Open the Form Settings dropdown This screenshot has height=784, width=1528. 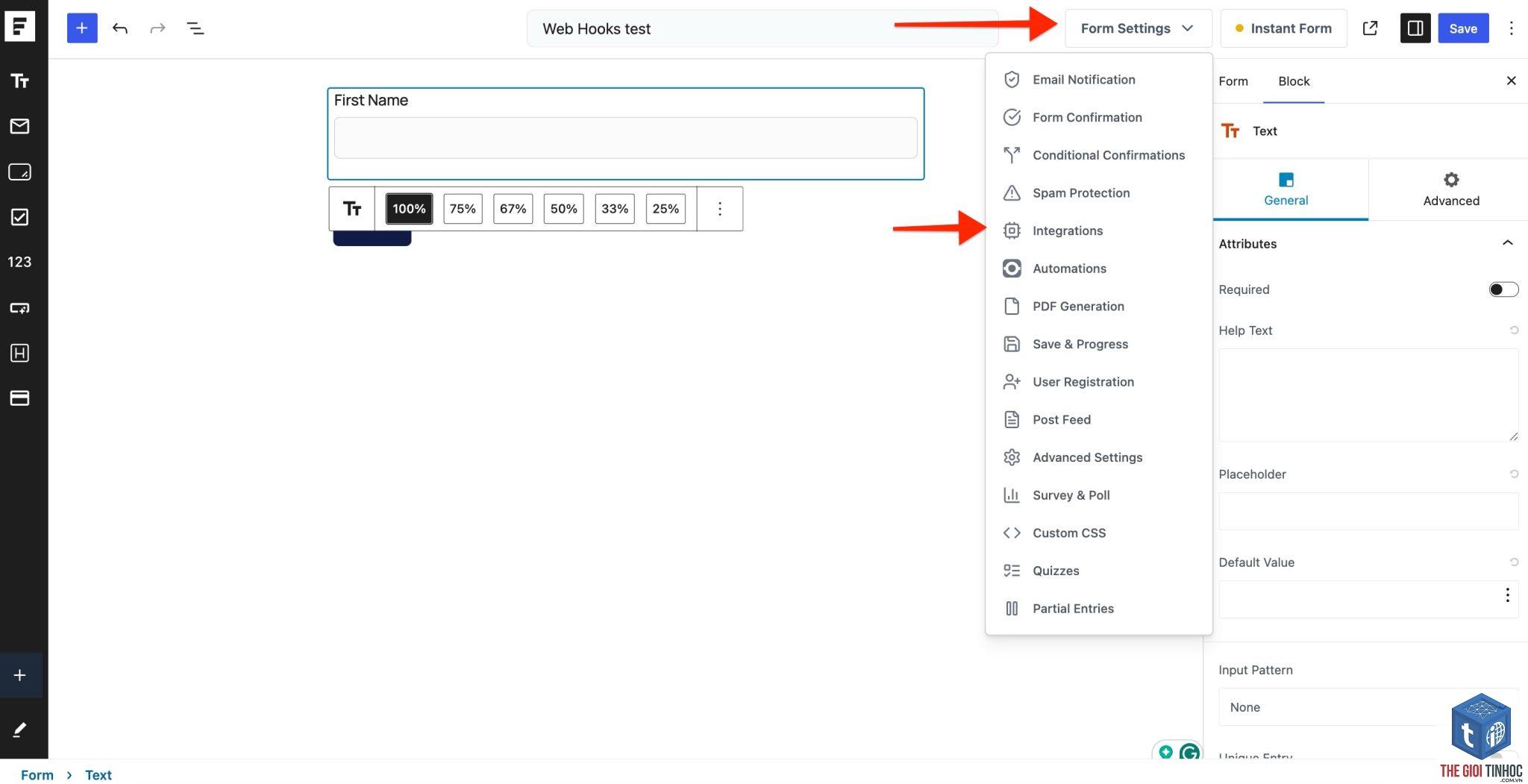click(1138, 28)
